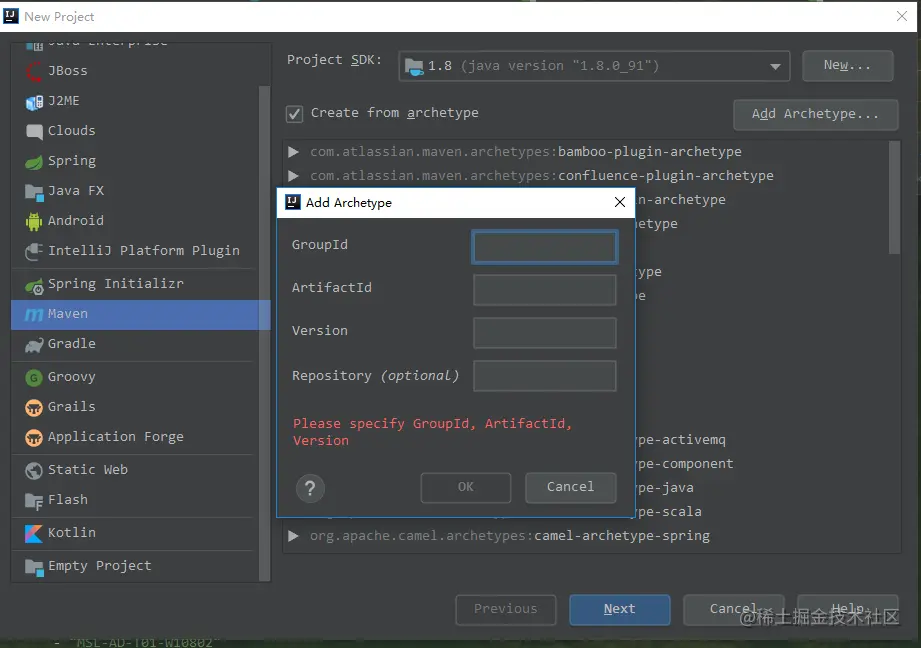Click the Spring Initializr icon
The image size is (921, 648).
point(34,286)
